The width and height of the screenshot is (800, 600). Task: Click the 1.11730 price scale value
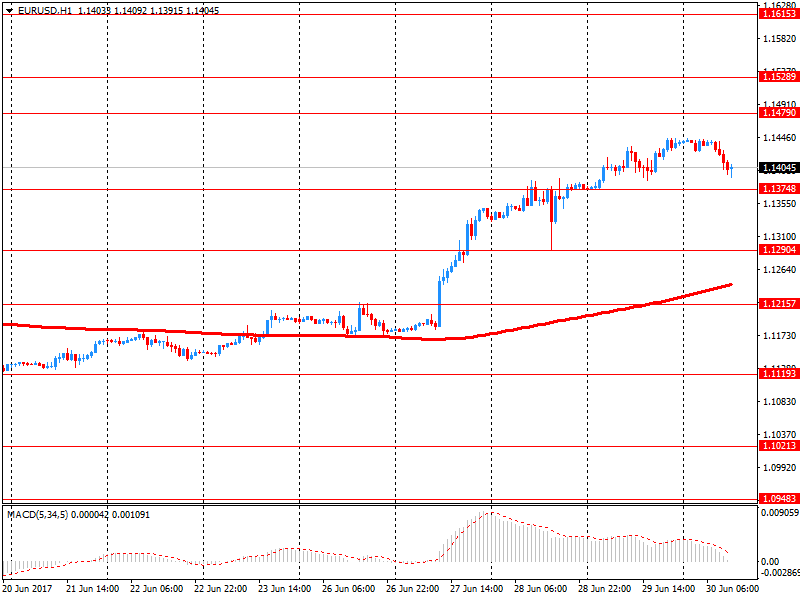tap(779, 336)
